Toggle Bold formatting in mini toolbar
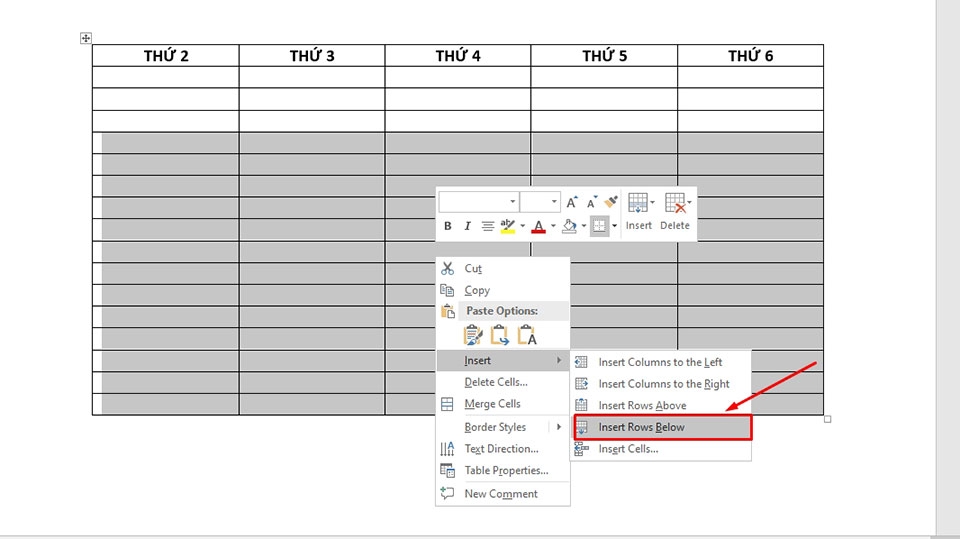 click(x=448, y=226)
